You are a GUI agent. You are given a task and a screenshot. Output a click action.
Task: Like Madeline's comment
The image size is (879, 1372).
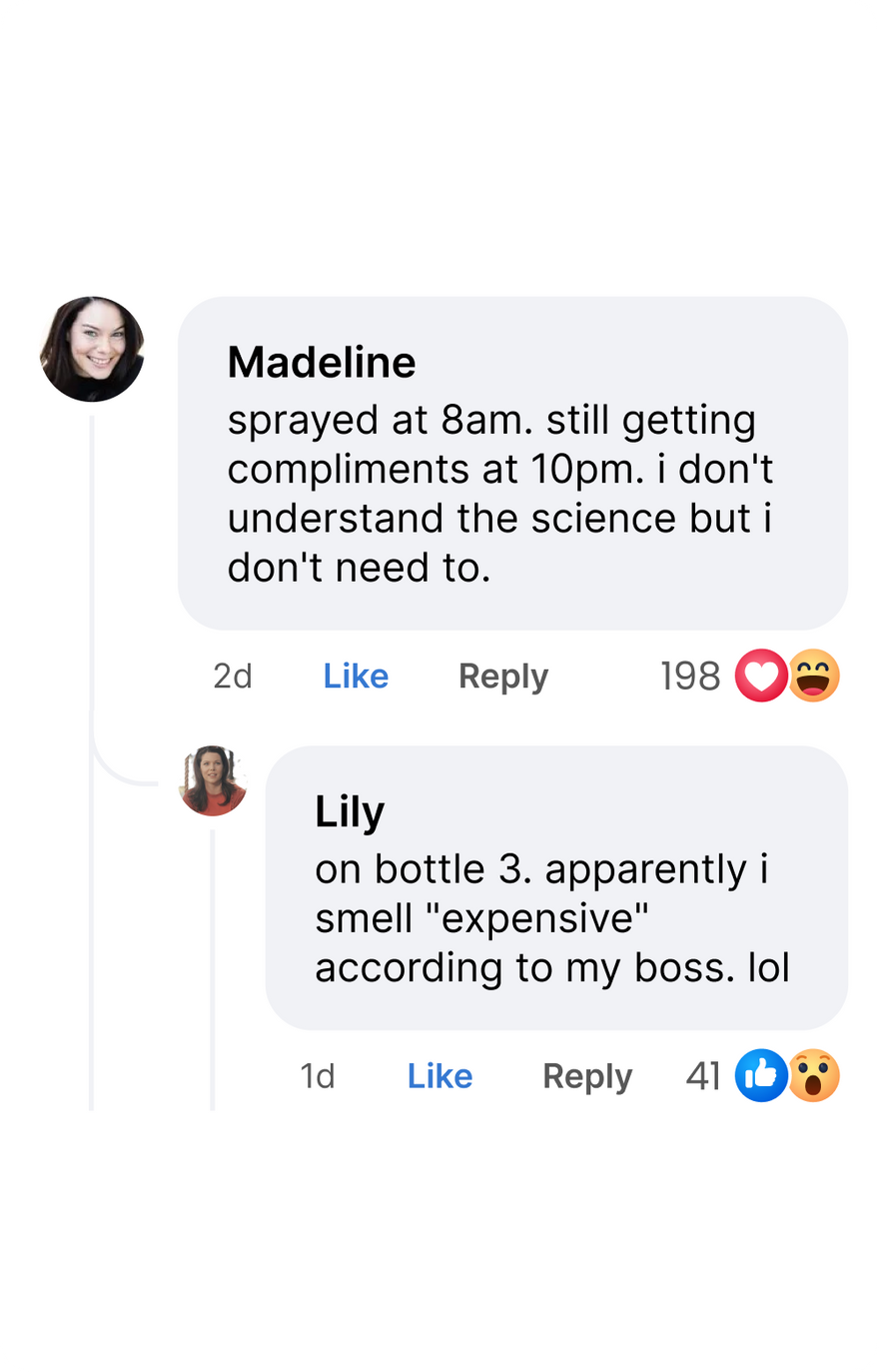tap(356, 677)
